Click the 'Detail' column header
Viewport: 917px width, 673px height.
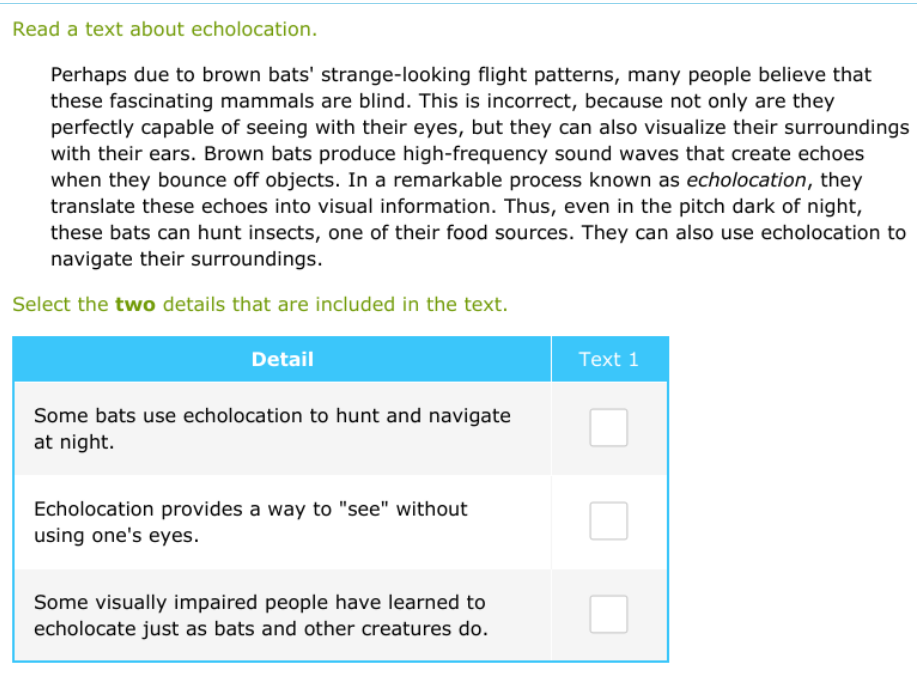[x=282, y=359]
